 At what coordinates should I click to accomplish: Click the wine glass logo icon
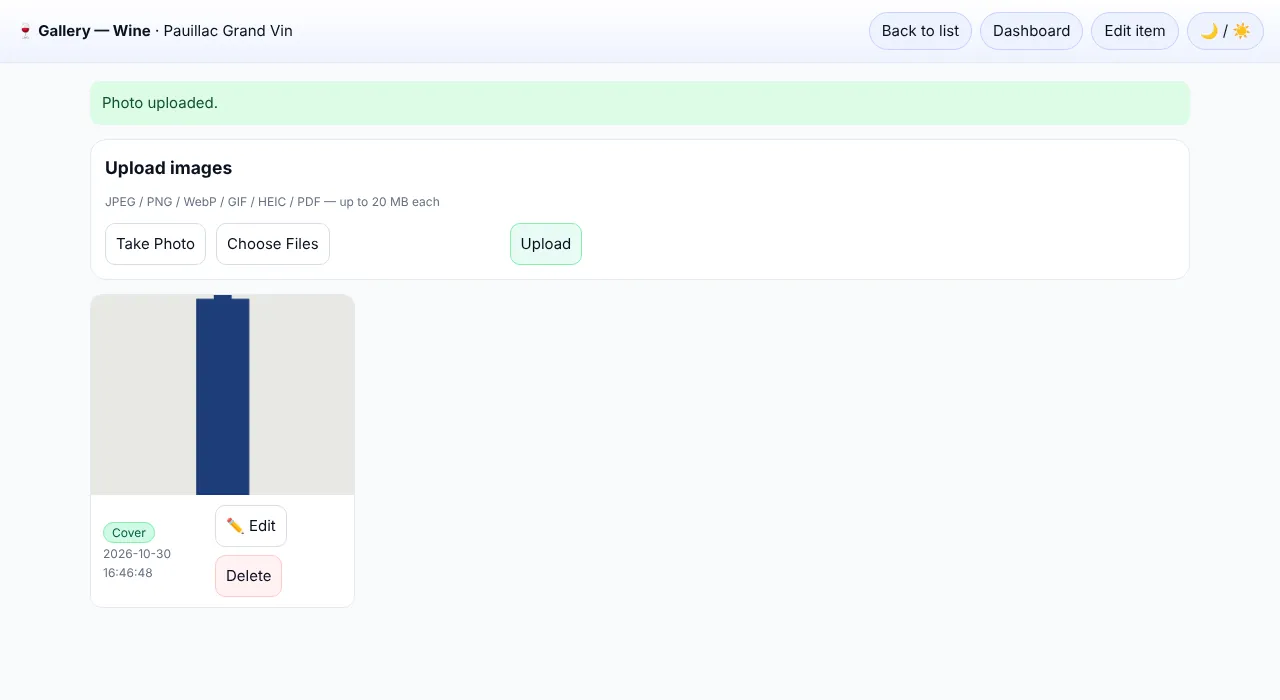(x=25, y=31)
